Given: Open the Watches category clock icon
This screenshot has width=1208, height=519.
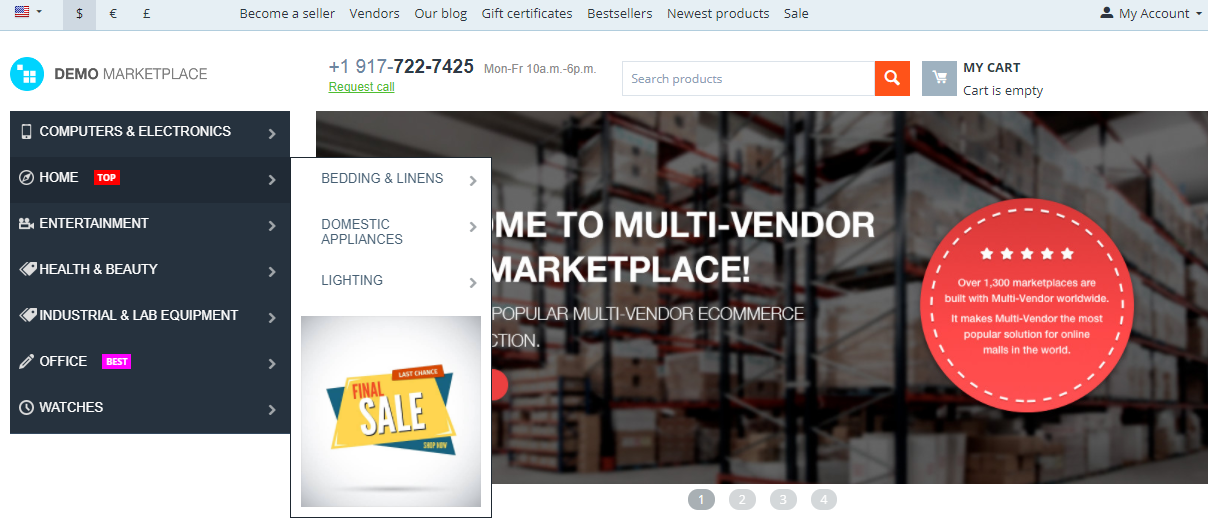Looking at the screenshot, I should pos(27,407).
